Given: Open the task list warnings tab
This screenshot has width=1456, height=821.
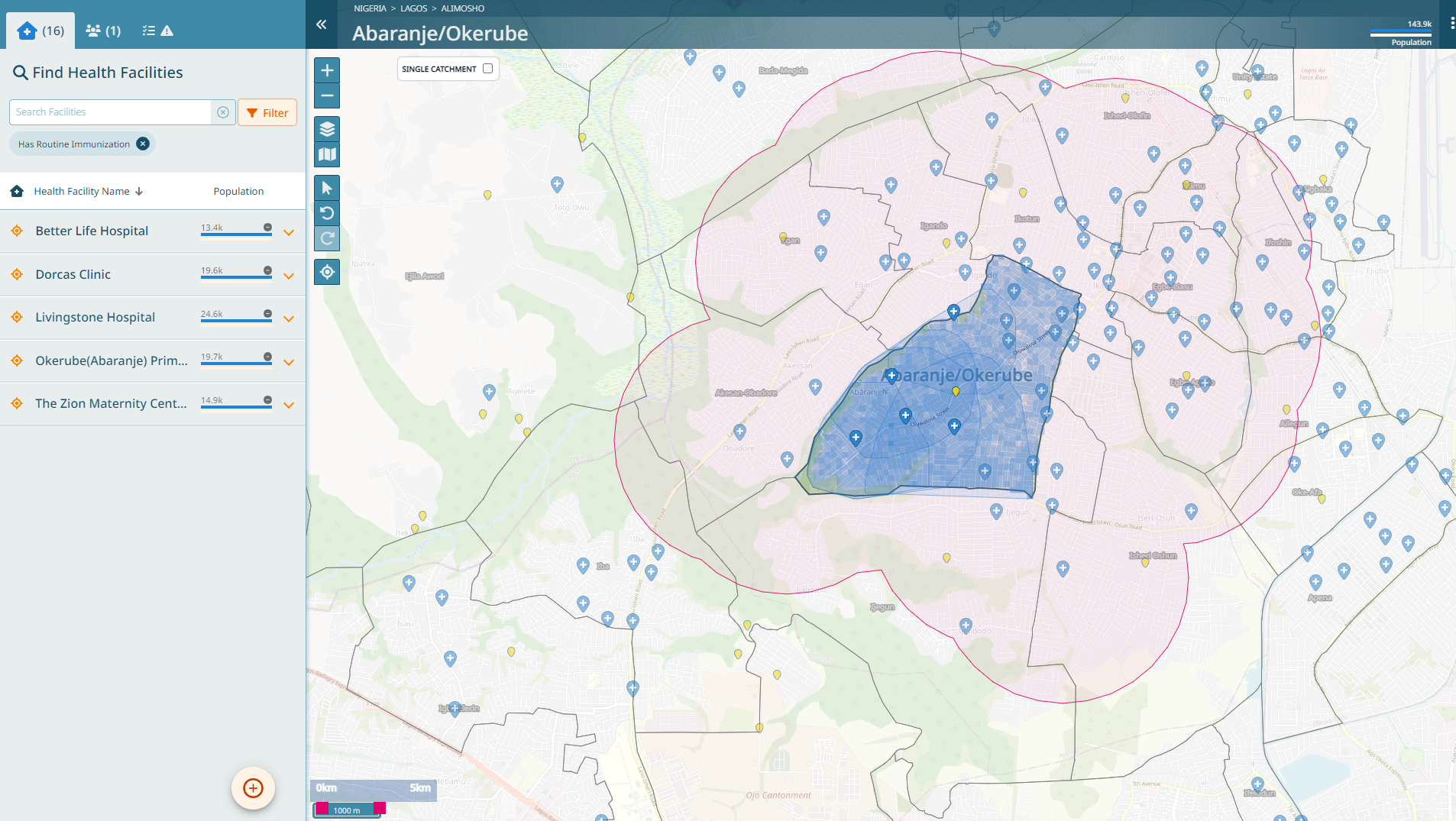Looking at the screenshot, I should pos(157,31).
